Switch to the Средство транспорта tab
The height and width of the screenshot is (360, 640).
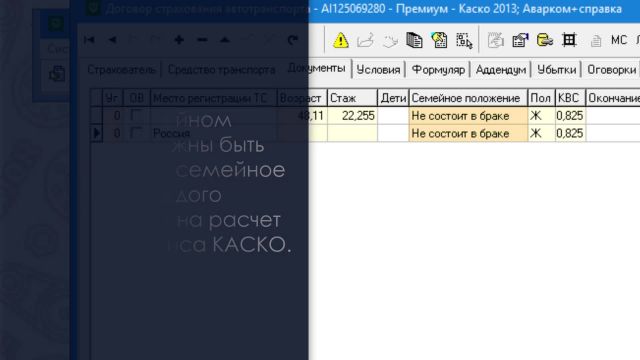pos(221,70)
